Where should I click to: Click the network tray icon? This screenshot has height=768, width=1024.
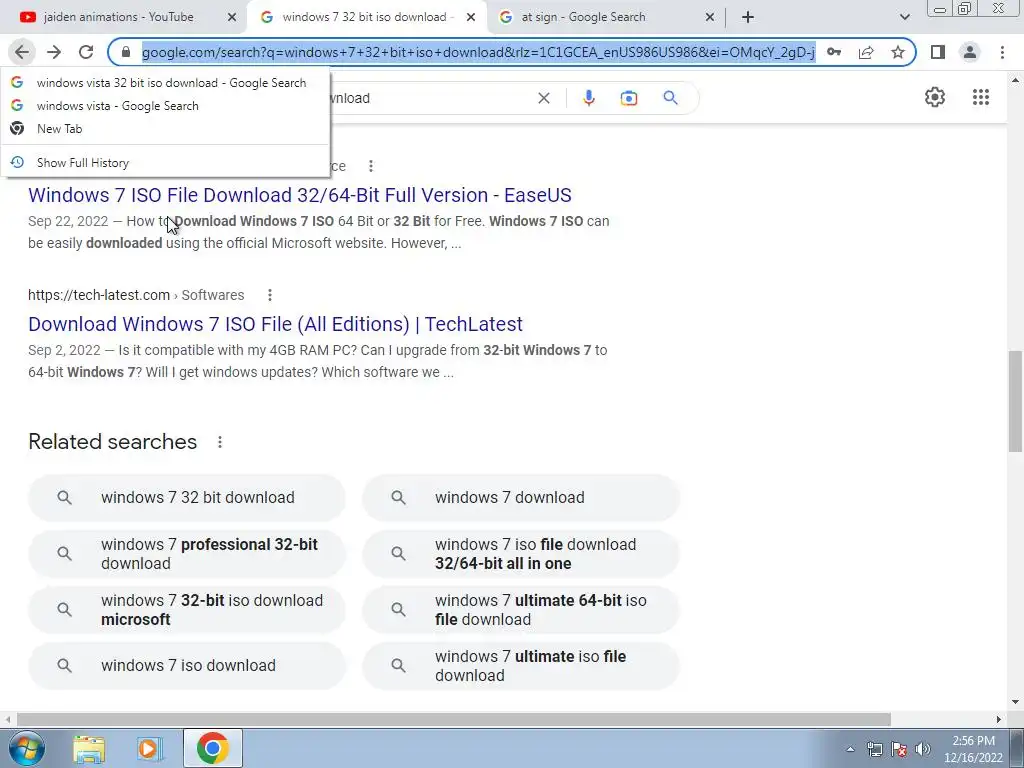pyautogui.click(x=874, y=749)
